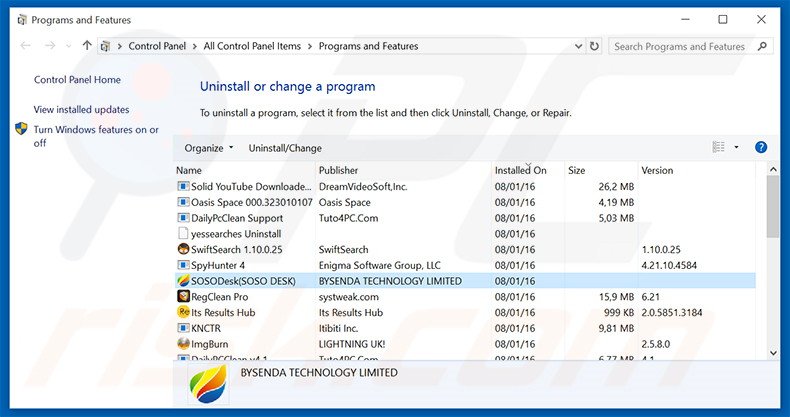Click Programs and Features breadcrumb
This screenshot has height=417, width=790.
pyautogui.click(x=368, y=46)
